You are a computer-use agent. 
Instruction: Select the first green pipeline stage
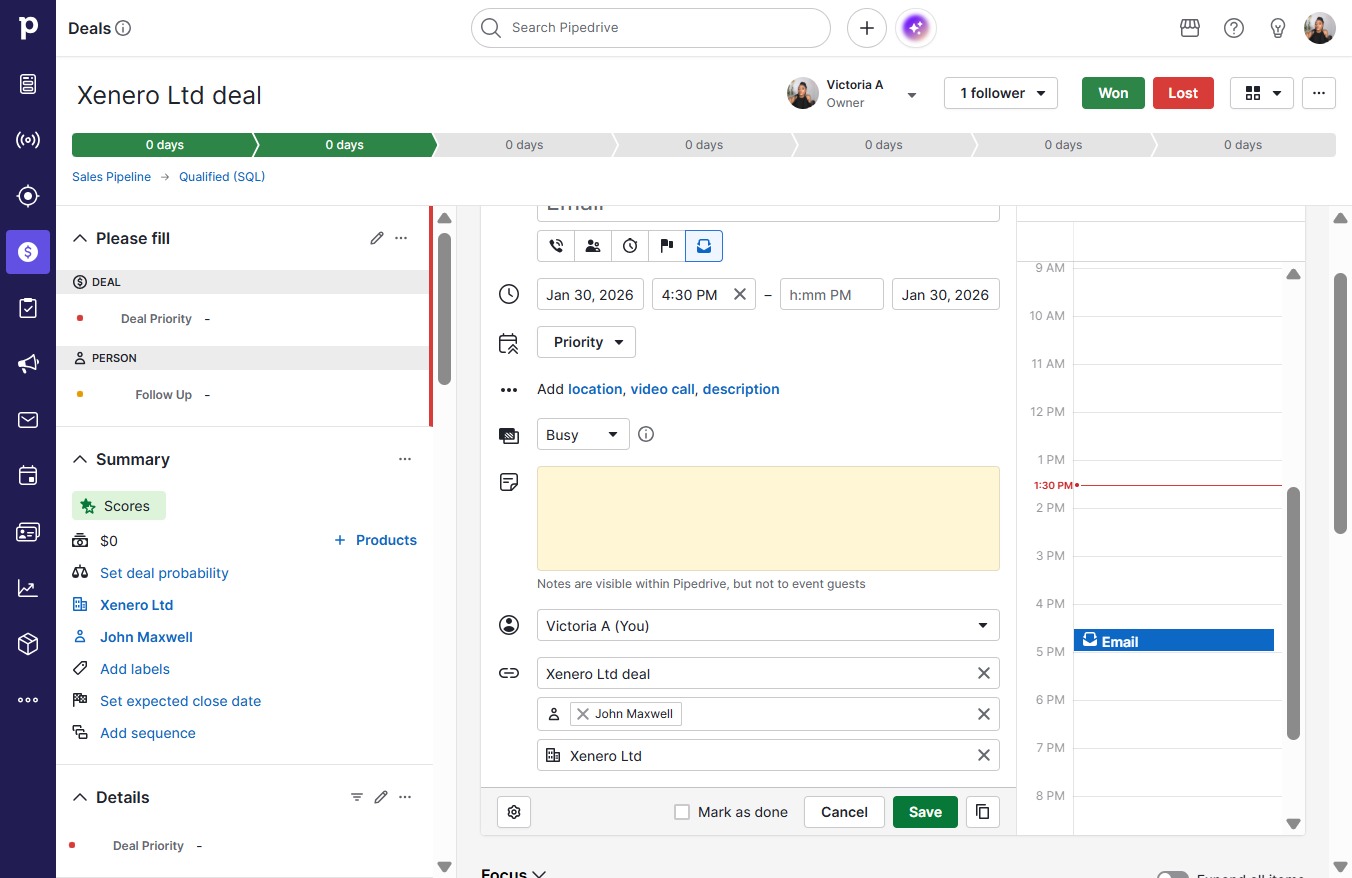click(163, 145)
